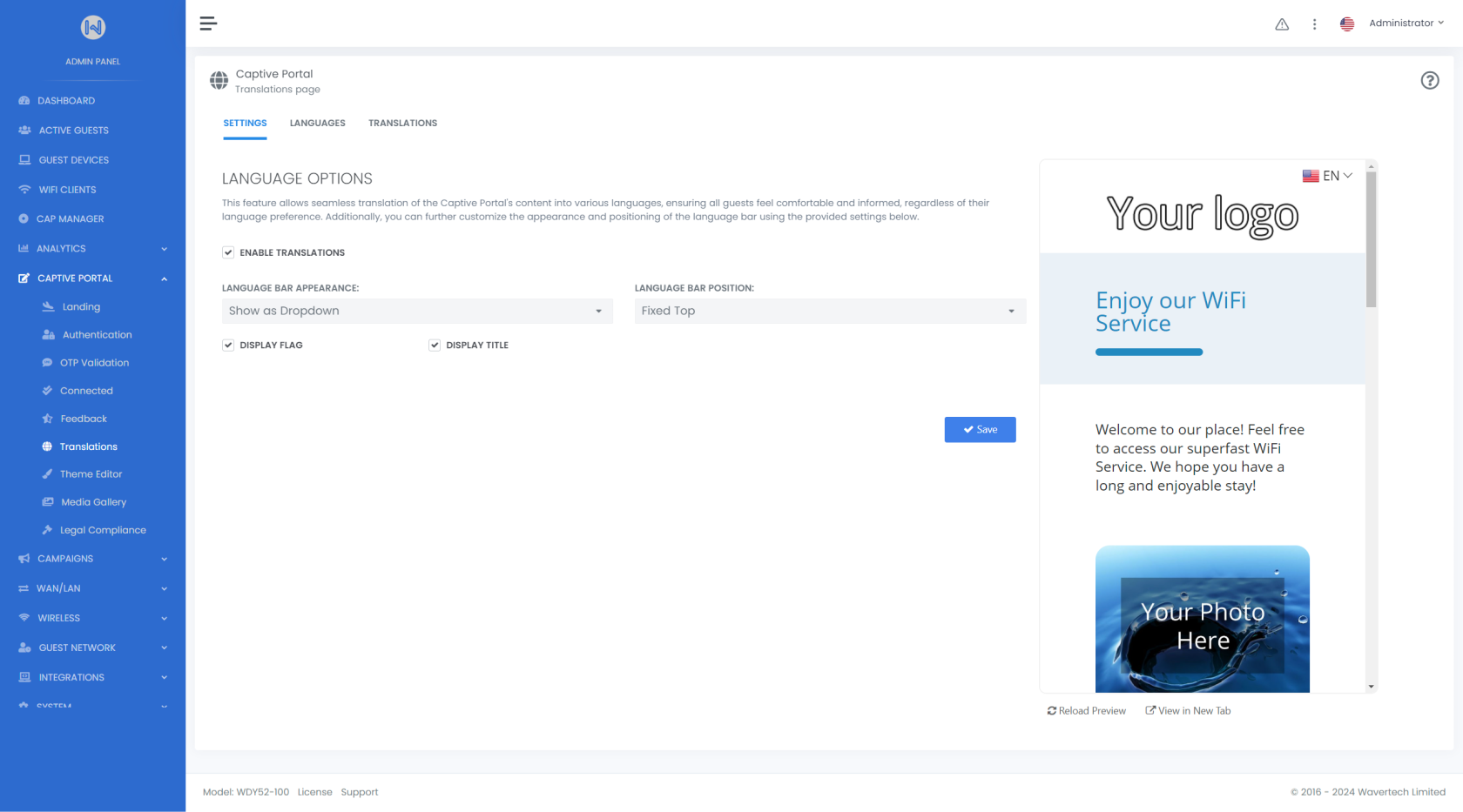Switch to the Translations tab
The image size is (1463, 812).
[x=402, y=124]
